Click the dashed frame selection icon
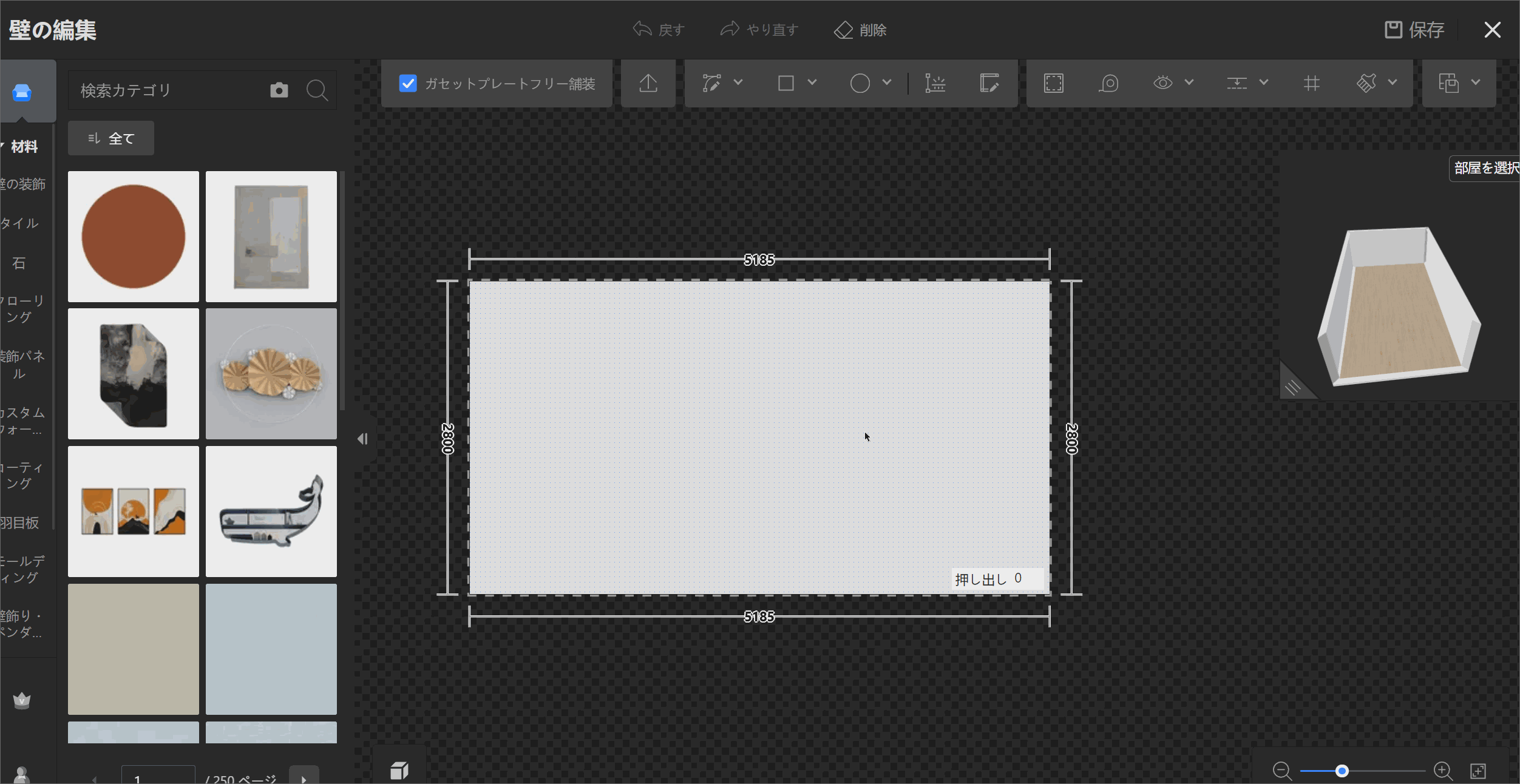This screenshot has height=784, width=1520. [1054, 83]
